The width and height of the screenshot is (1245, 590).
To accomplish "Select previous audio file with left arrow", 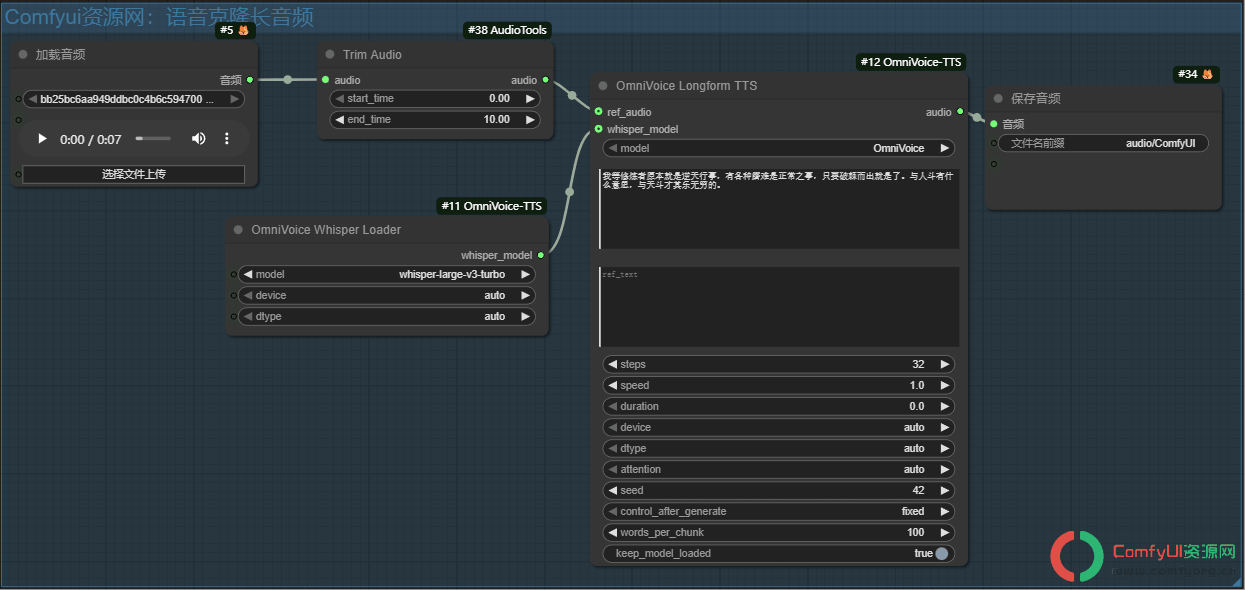I will point(32,99).
